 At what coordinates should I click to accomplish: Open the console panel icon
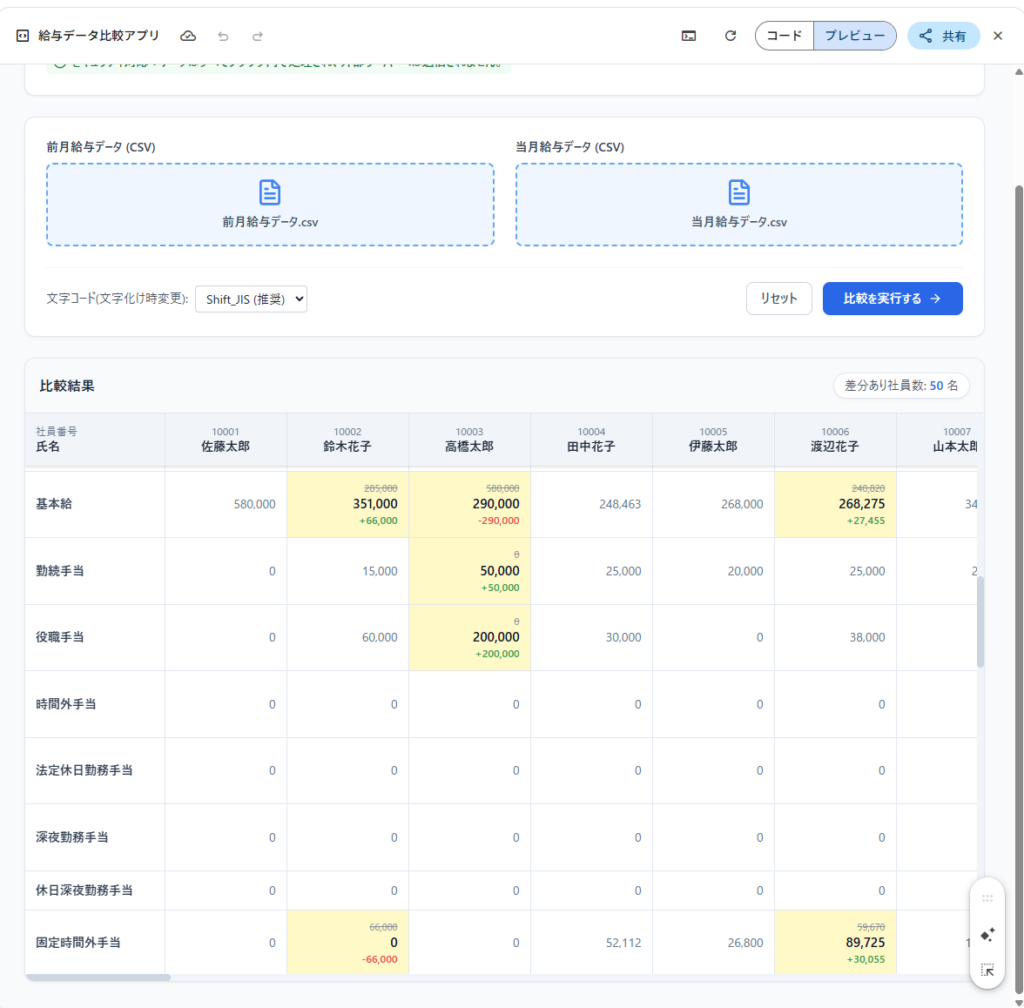coord(689,36)
